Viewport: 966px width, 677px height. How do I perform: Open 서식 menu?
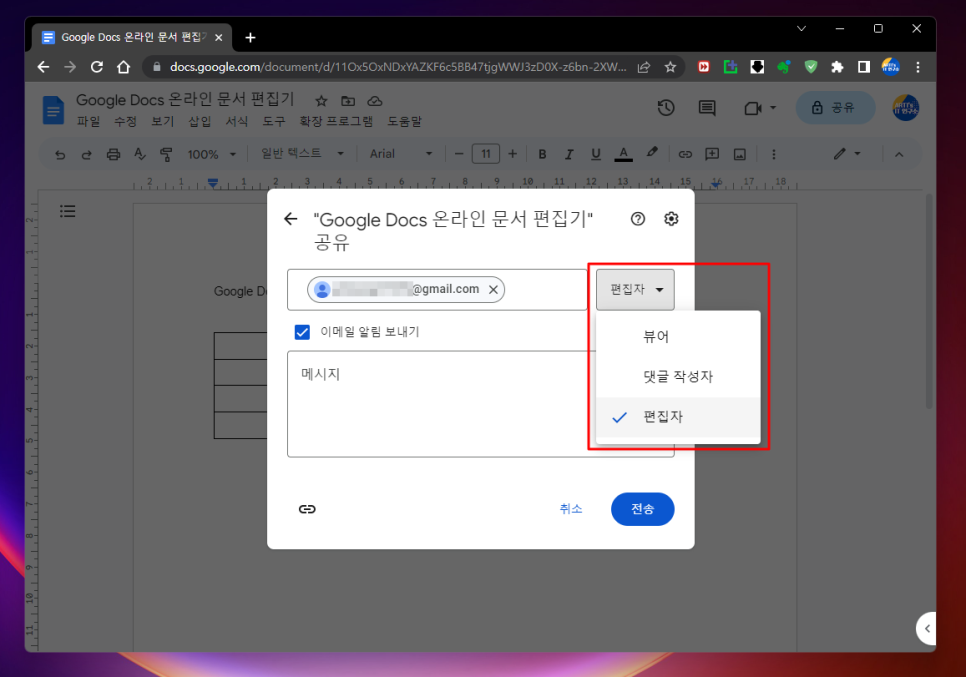click(237, 121)
